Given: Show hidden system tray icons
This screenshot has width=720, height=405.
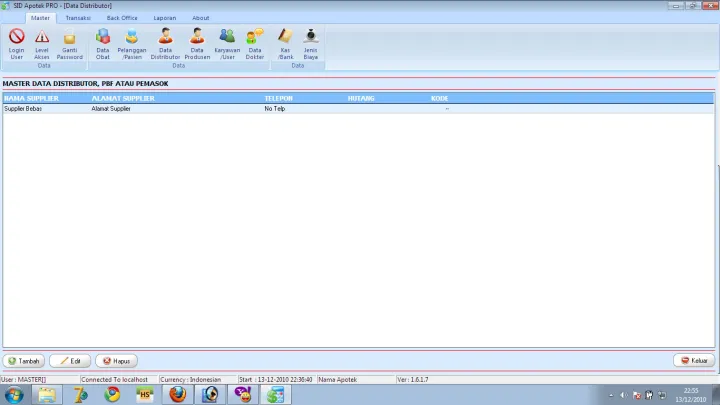Looking at the screenshot, I should click(x=611, y=395).
